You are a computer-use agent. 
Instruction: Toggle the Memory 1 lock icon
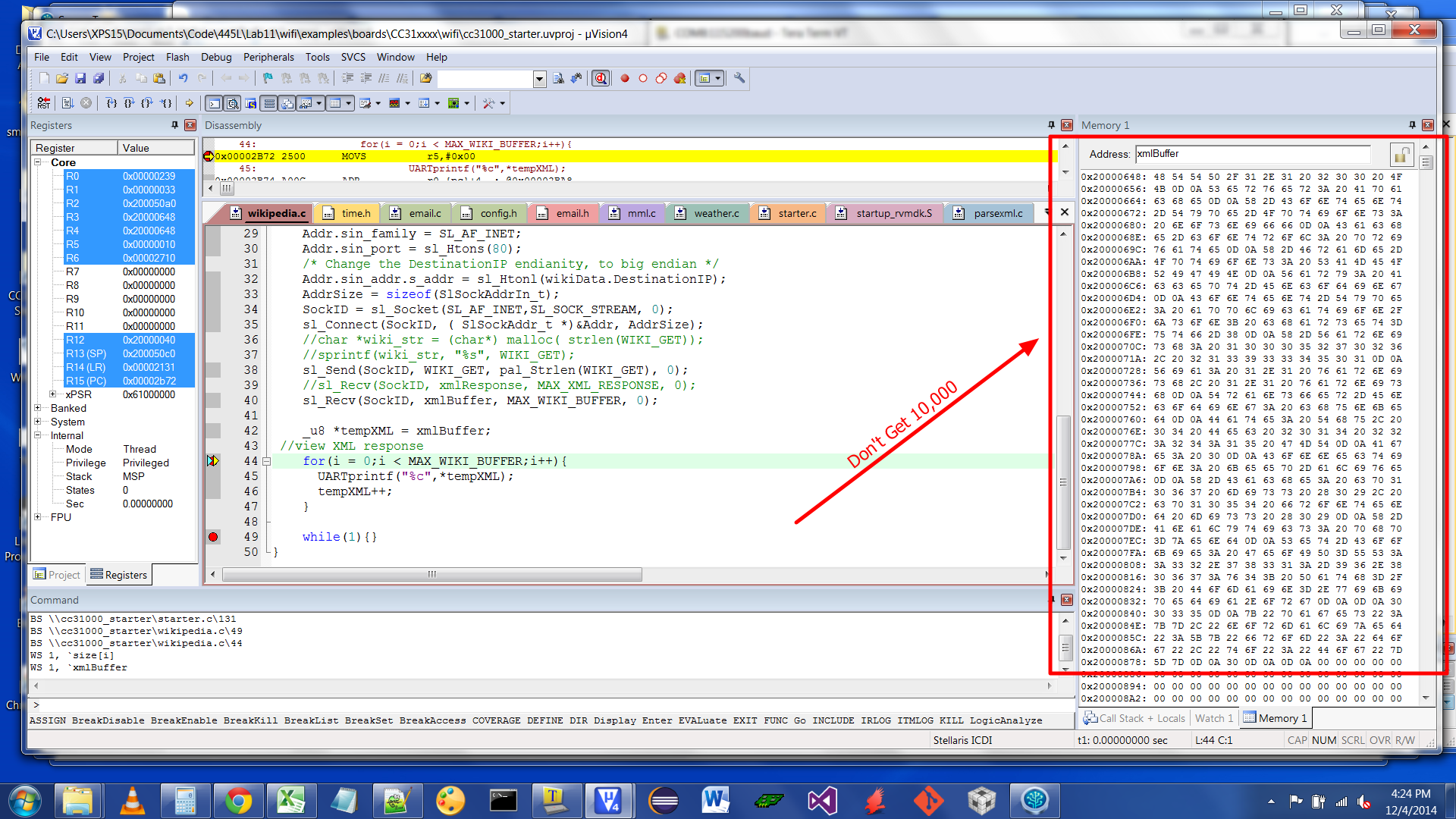coord(1401,155)
